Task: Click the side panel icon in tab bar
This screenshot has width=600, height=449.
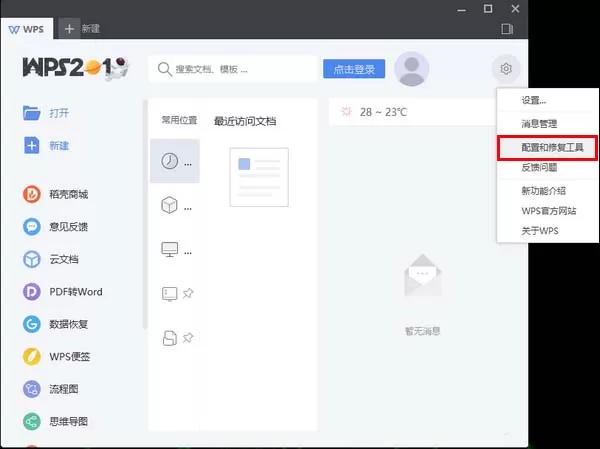Action: [x=507, y=29]
